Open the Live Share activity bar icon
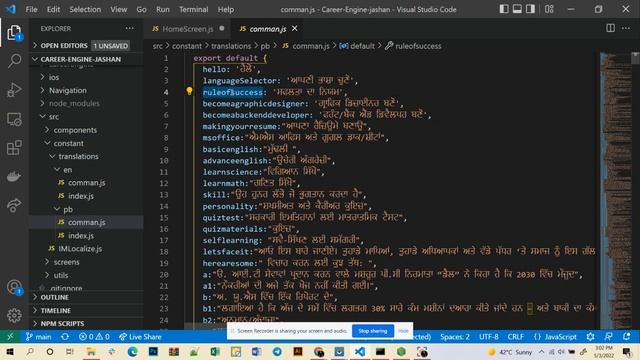Viewport: 640px width, 360px height. (x=14, y=205)
